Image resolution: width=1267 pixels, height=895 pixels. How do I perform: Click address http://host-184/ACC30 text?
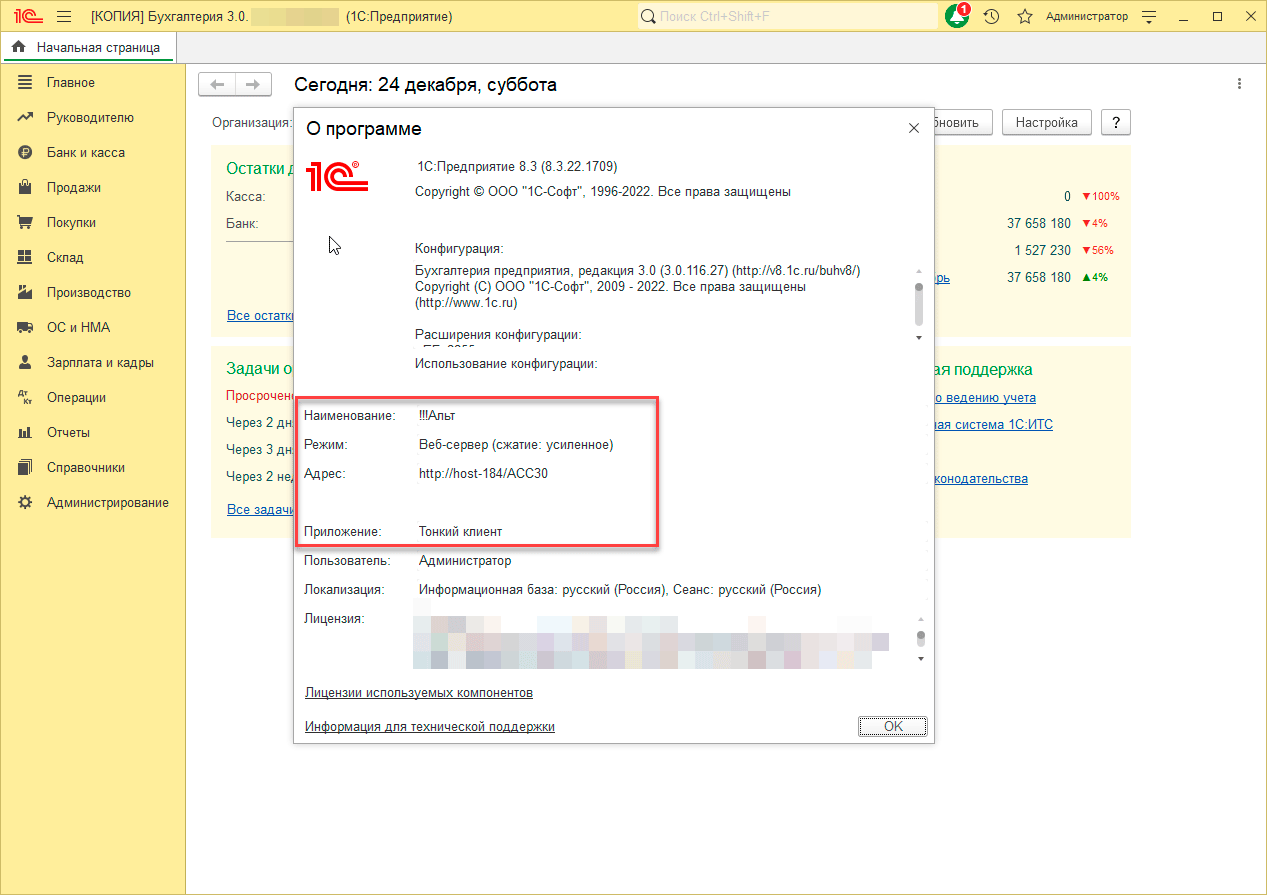[483, 474]
